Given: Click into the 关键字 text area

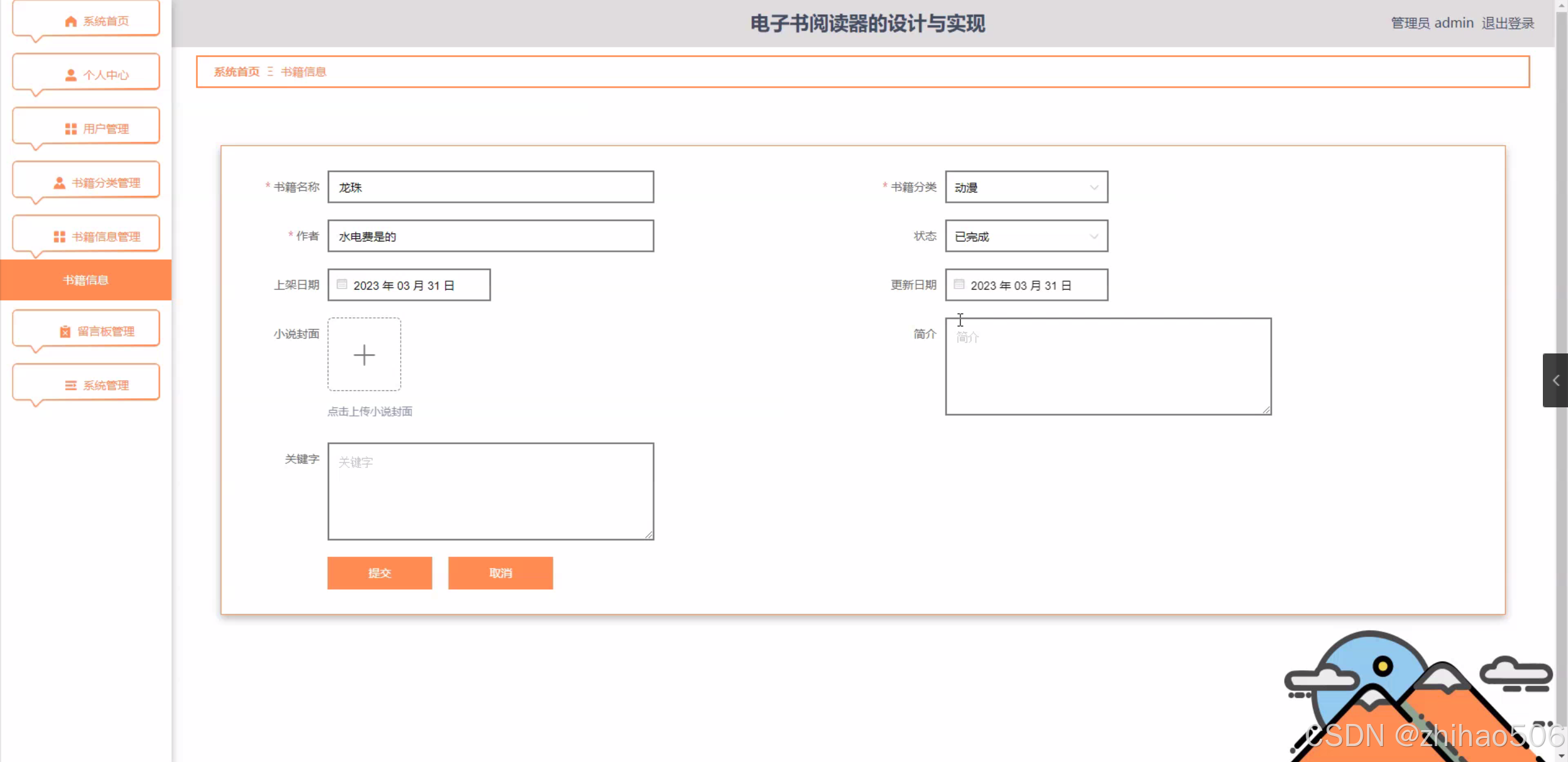Looking at the screenshot, I should [490, 491].
